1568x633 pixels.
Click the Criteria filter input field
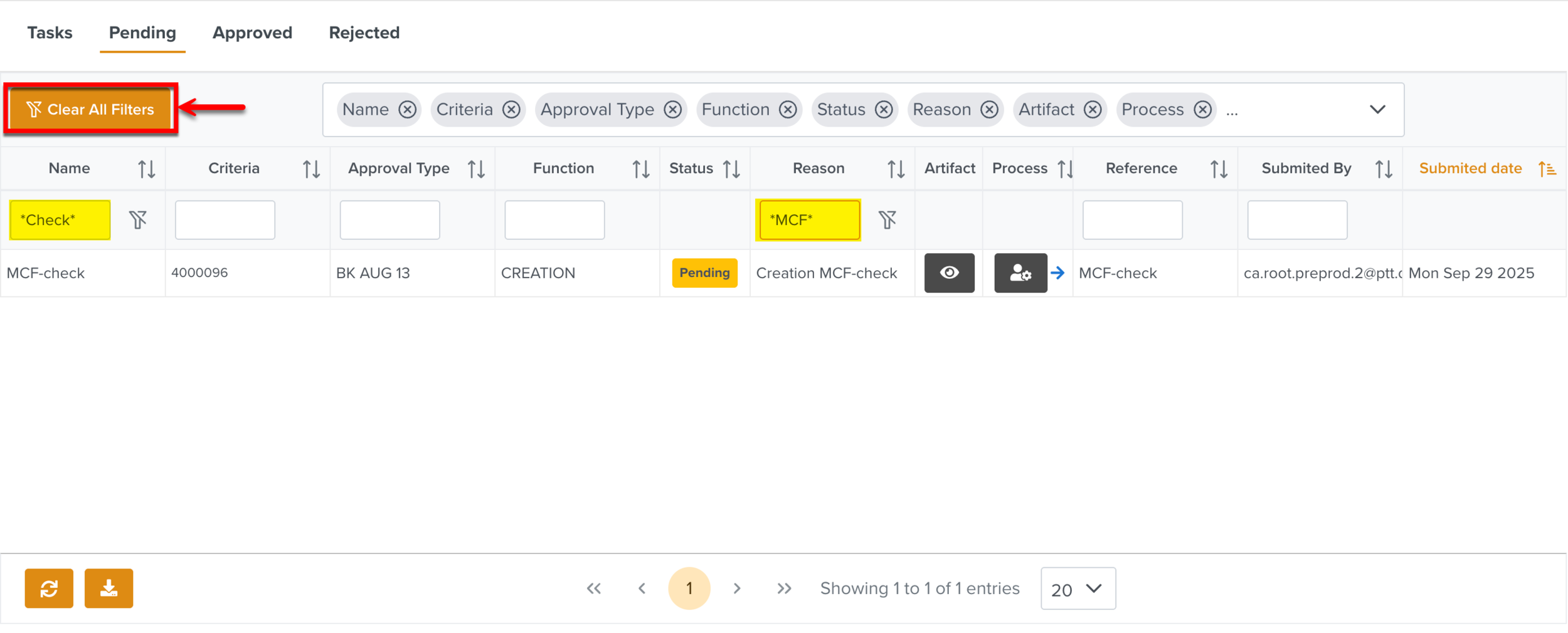(x=225, y=219)
